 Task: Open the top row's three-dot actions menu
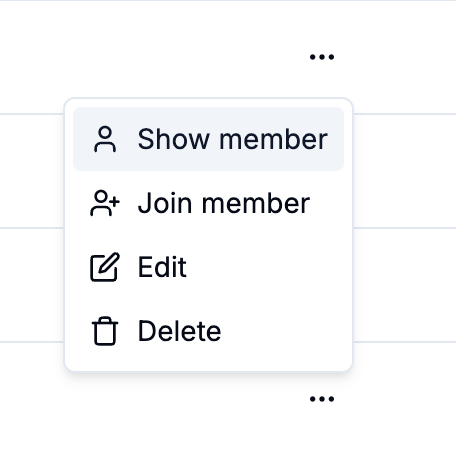[322, 57]
